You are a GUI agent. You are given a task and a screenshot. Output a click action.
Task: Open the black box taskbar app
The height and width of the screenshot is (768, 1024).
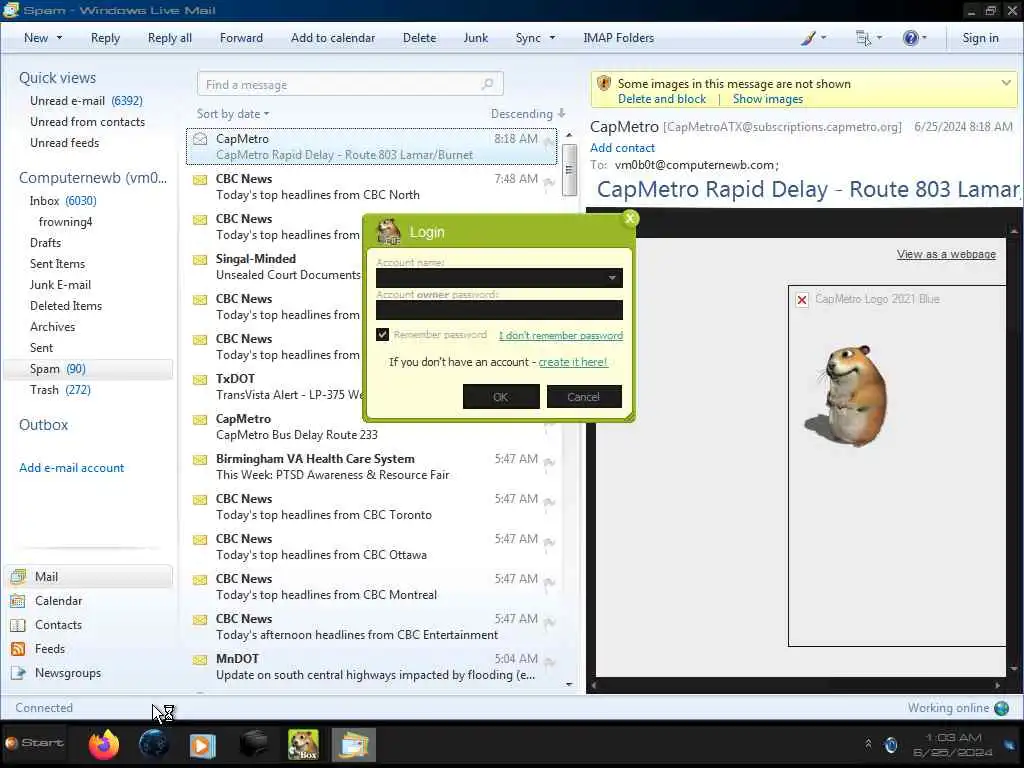(253, 744)
